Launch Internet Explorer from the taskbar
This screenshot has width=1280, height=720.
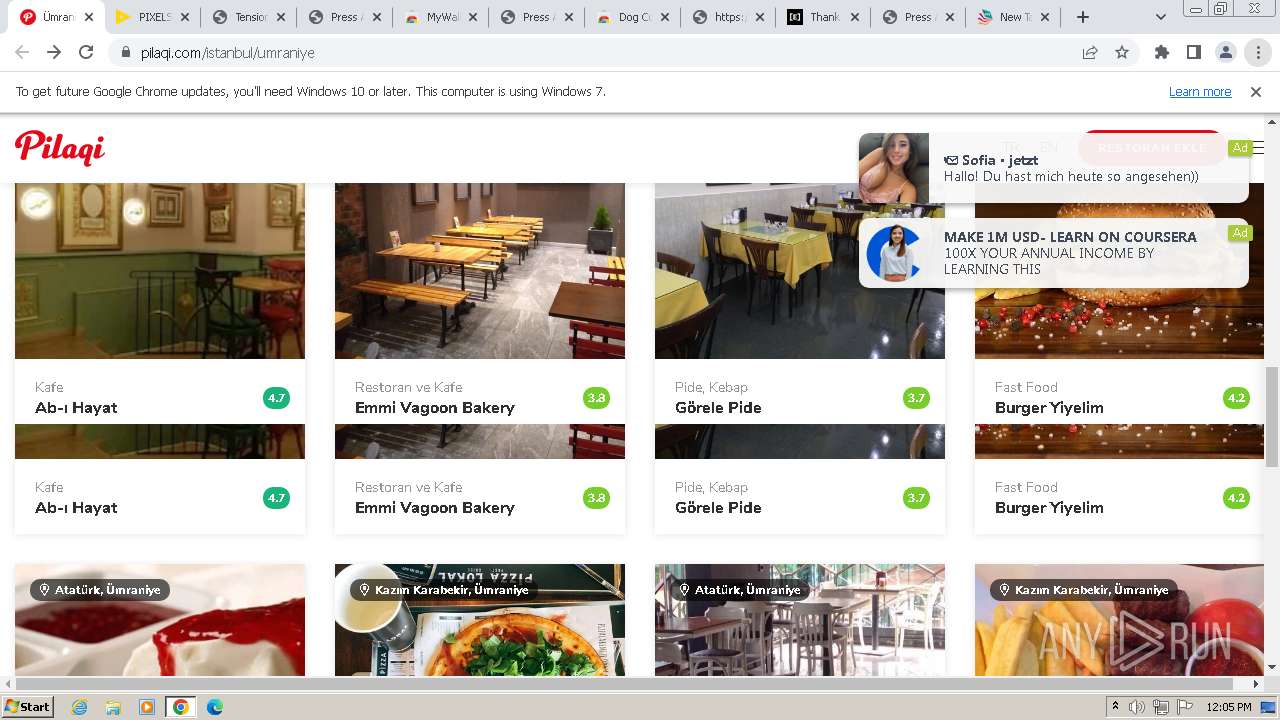(x=80, y=707)
